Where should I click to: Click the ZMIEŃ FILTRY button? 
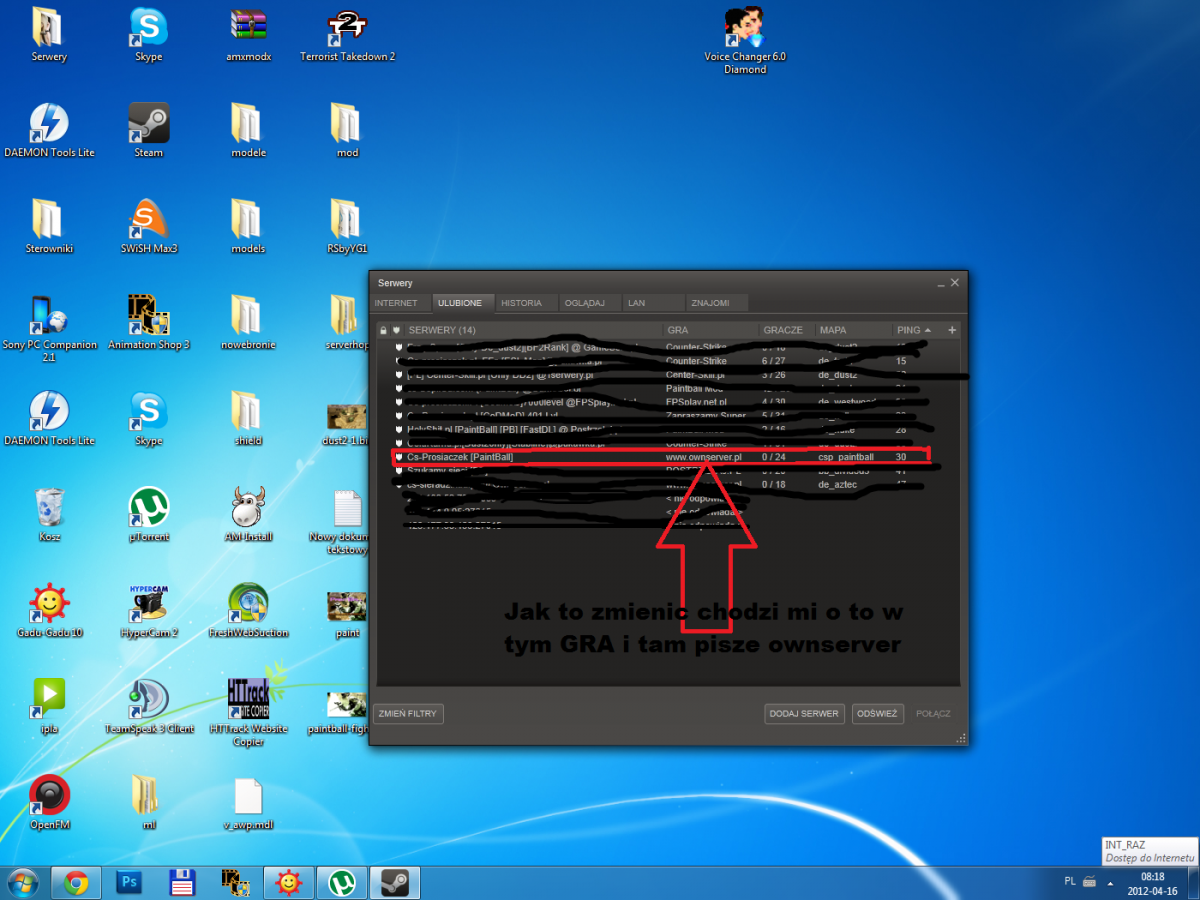[x=408, y=714]
